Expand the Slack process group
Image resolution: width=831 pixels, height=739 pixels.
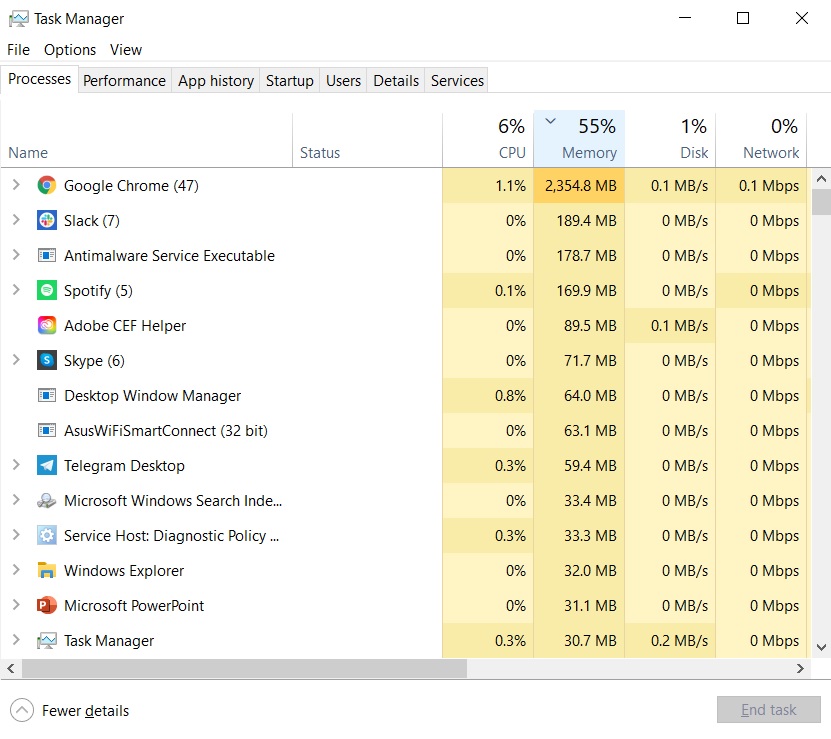coord(16,220)
